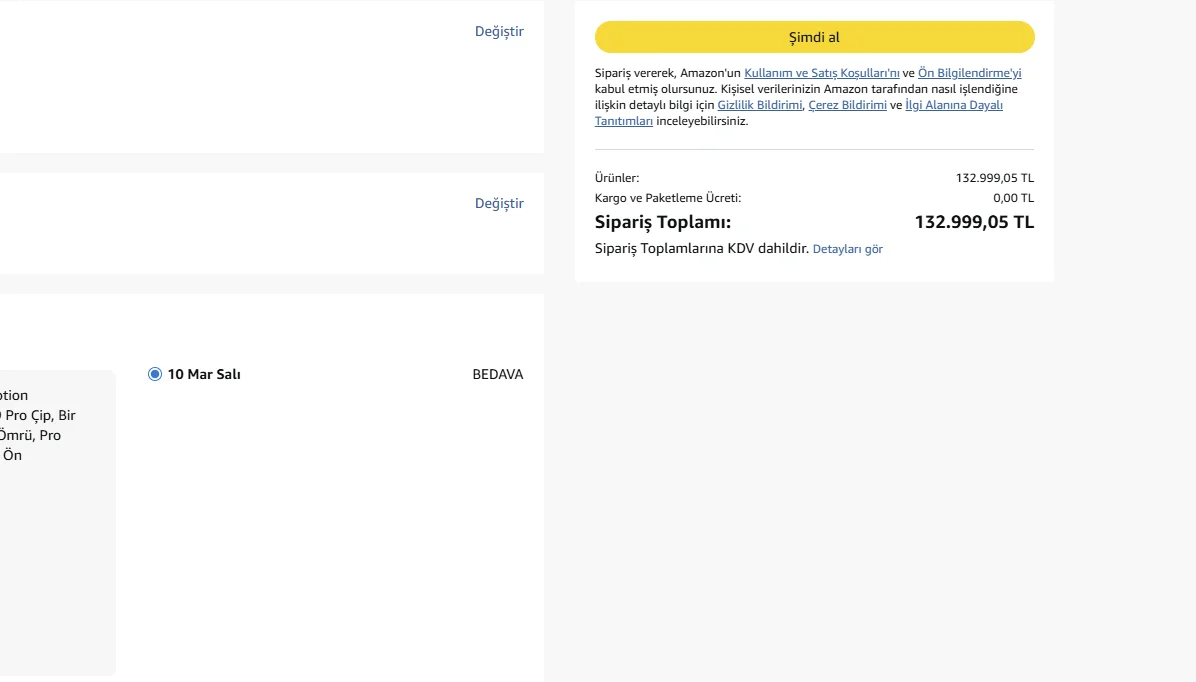Follow the "Gizlilik Bildirimi" link
Image resolution: width=1196 pixels, height=682 pixels.
click(759, 105)
